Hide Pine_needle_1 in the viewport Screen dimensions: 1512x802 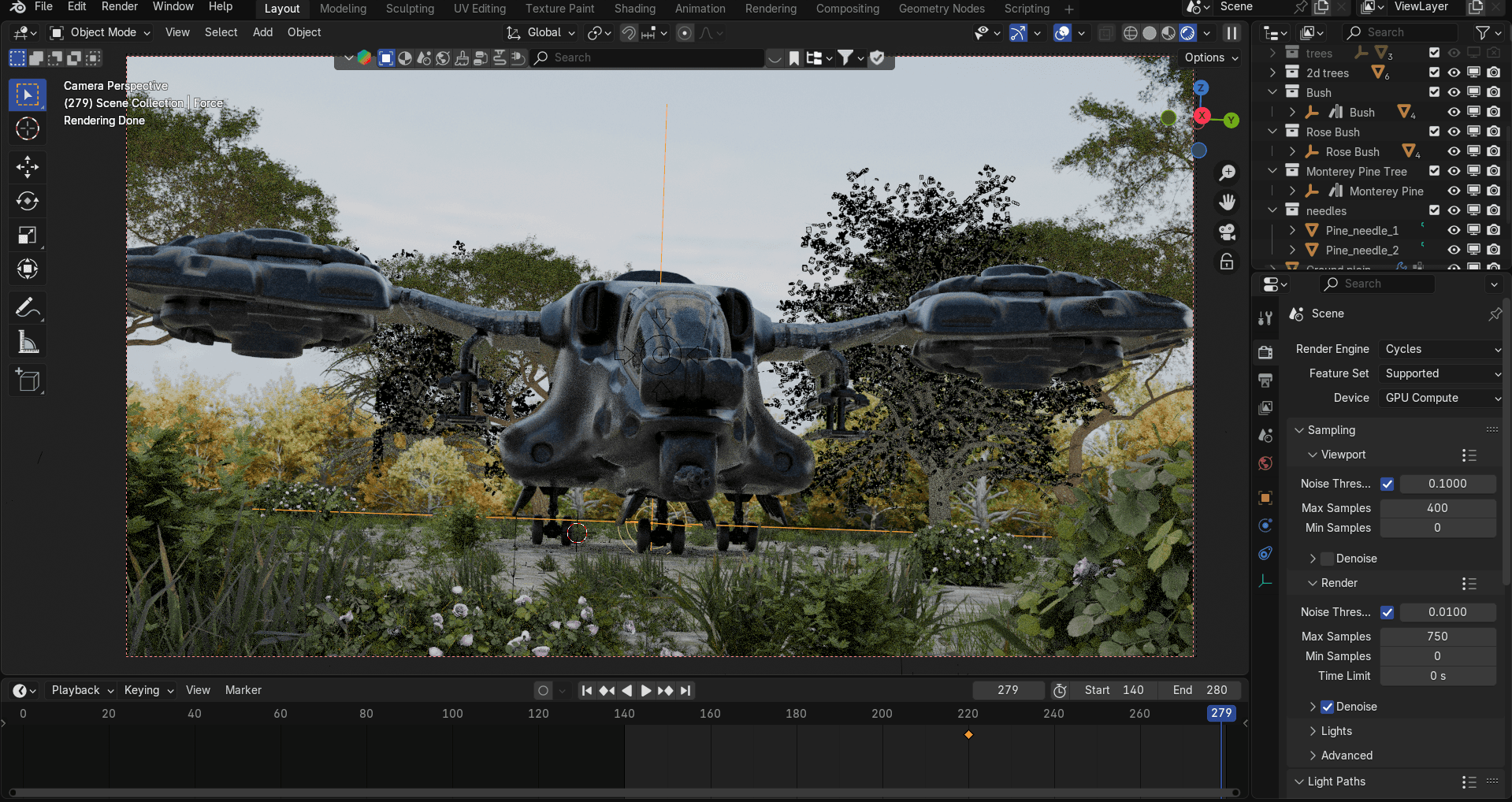tap(1454, 231)
